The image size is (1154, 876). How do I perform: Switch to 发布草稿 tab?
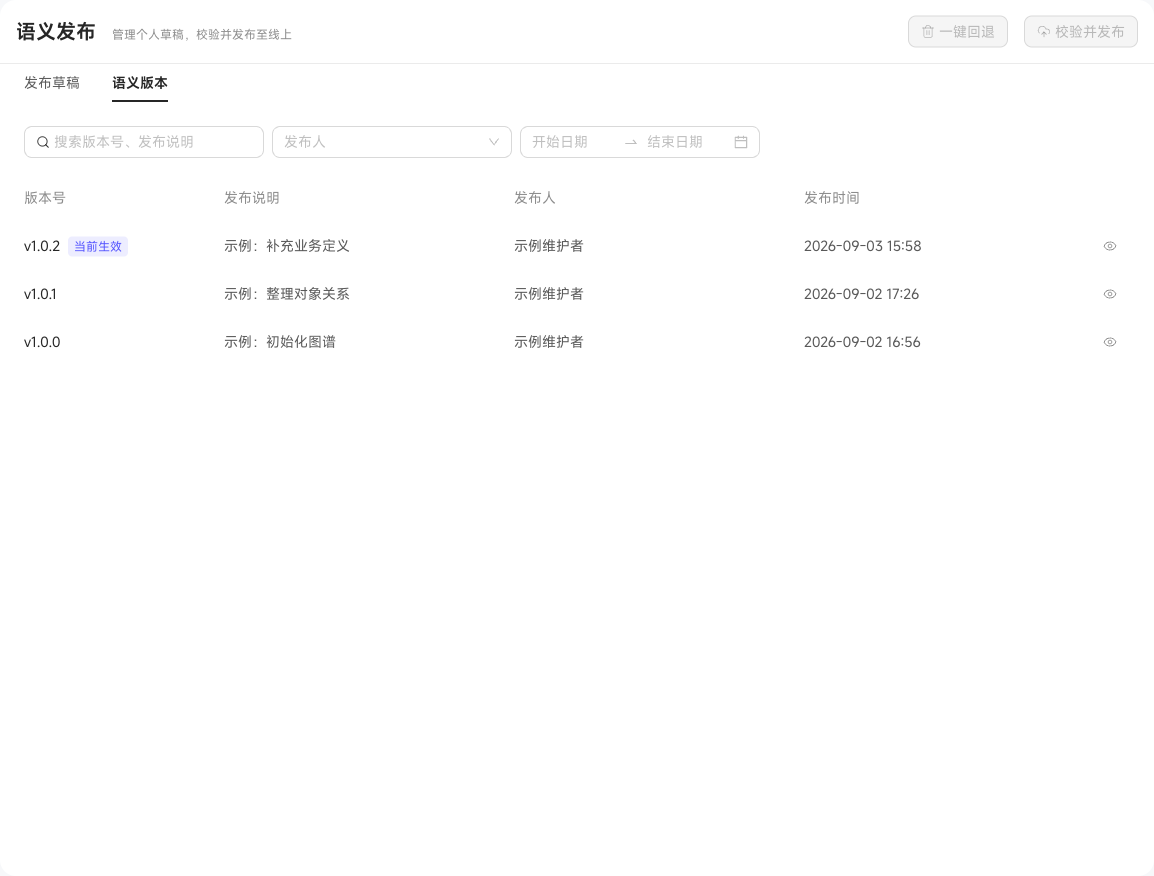tap(52, 82)
